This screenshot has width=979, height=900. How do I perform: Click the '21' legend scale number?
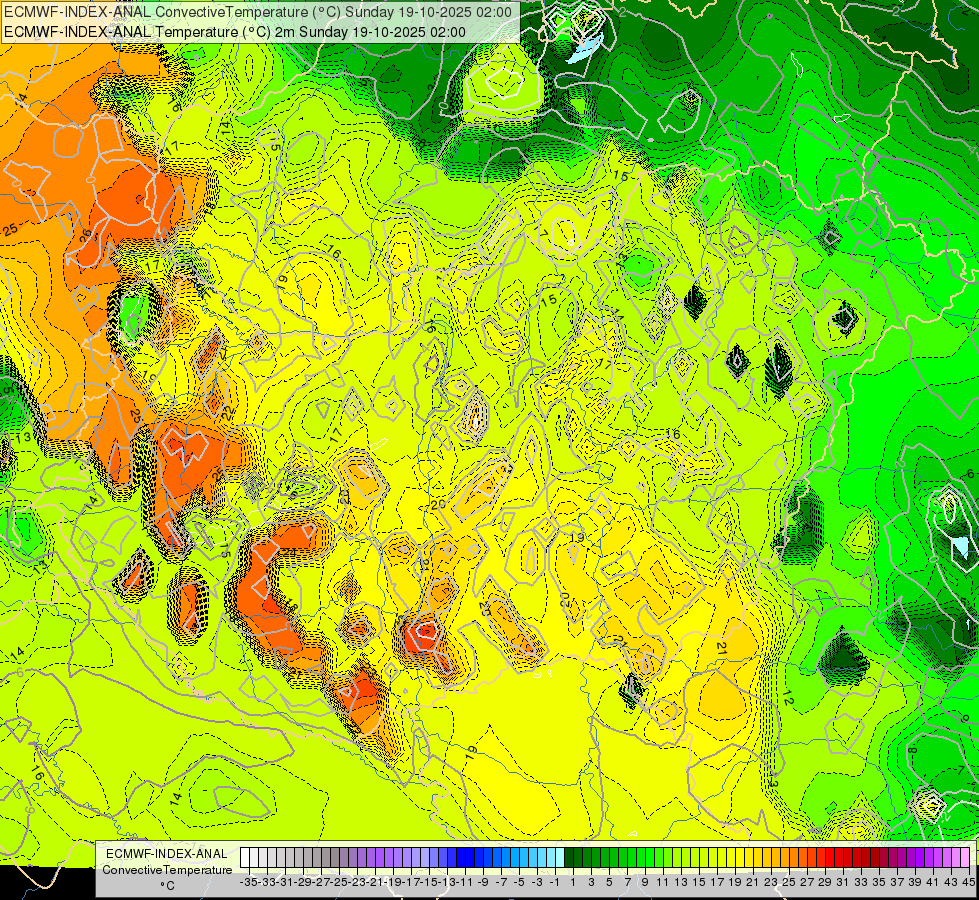[x=752, y=882]
